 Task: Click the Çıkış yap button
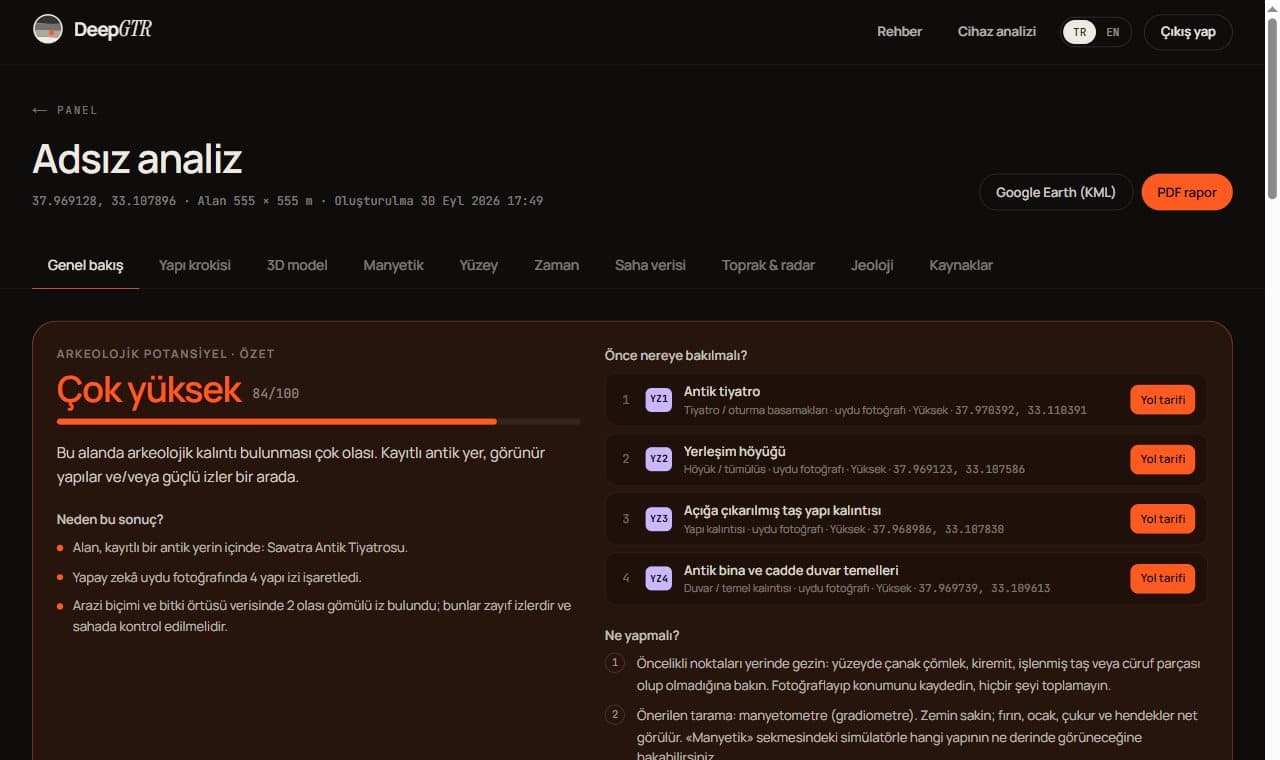[x=1188, y=32]
